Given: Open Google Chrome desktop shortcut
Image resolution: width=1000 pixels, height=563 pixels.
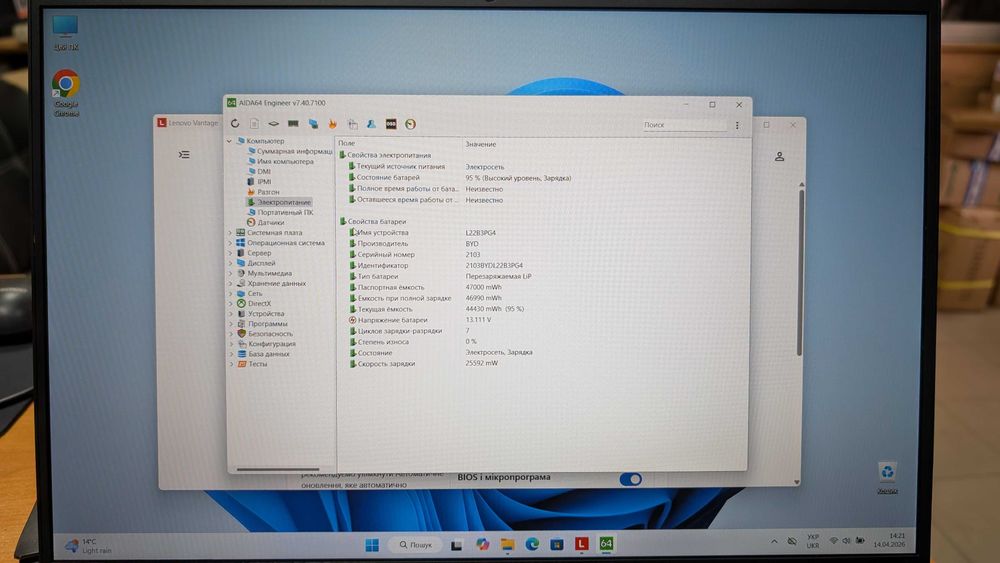Looking at the screenshot, I should [x=66, y=93].
